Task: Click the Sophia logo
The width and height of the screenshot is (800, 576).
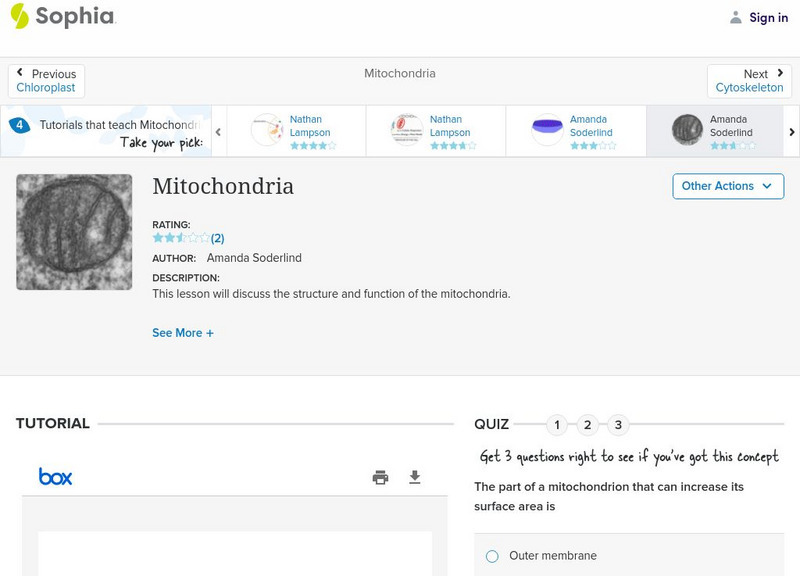Action: pyautogui.click(x=60, y=17)
